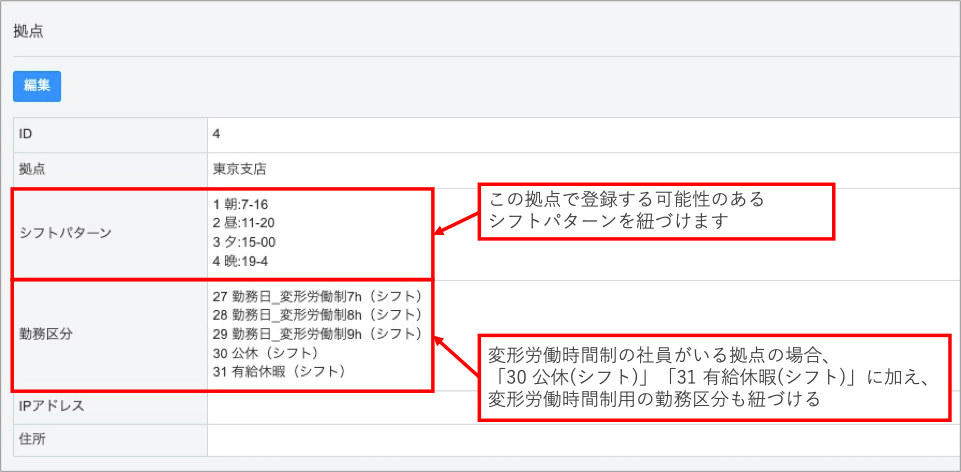This screenshot has width=961, height=472.
Task: Click the 変形労働時間制 annotation callout box
Action: (713, 376)
